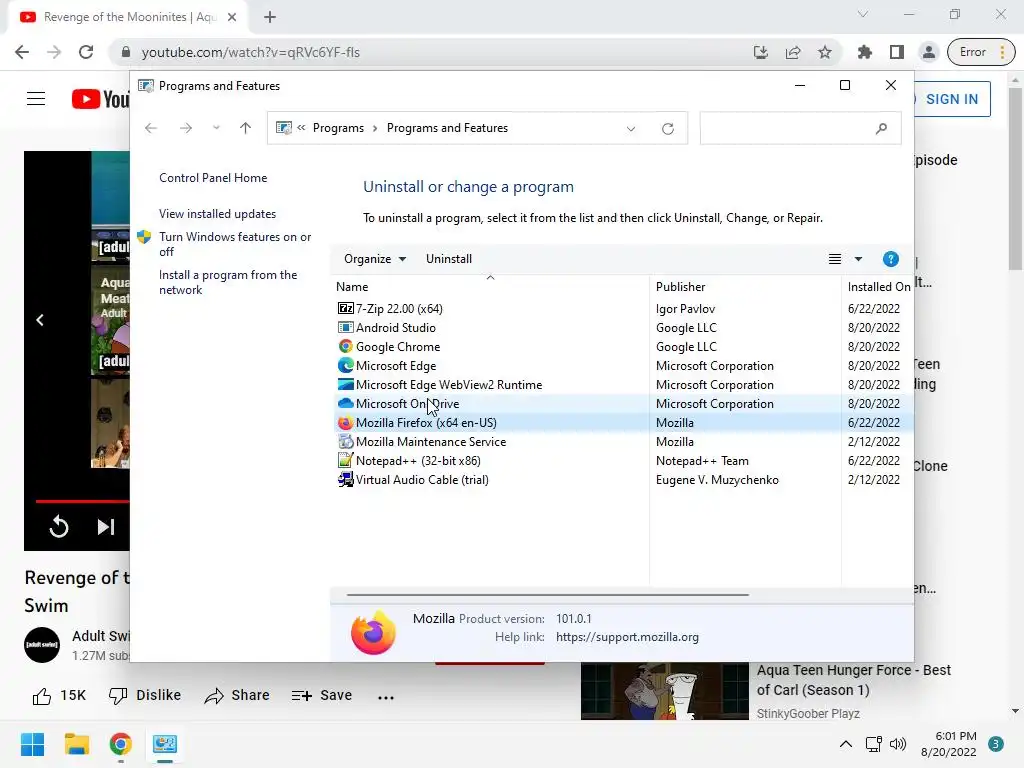Sort list by Publisher column header

[x=746, y=287]
